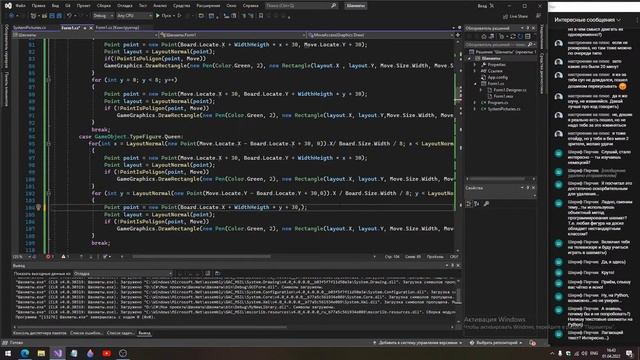
Task: Open the Form1 class navigation dropdown
Action: 233,35
